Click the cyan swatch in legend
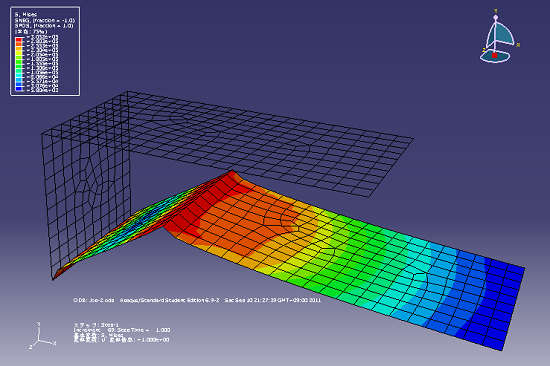Viewport: 550px width, 366px height. pos(20,75)
